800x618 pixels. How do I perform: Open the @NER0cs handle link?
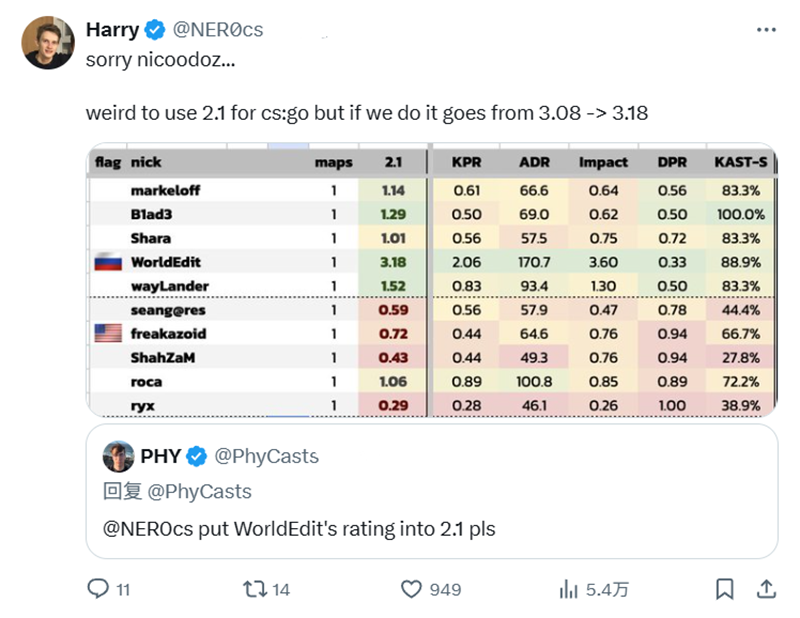tap(218, 30)
